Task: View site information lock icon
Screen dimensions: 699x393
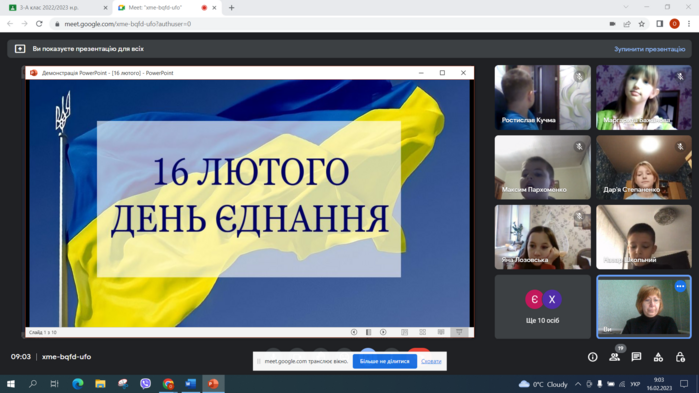Action: (x=57, y=24)
